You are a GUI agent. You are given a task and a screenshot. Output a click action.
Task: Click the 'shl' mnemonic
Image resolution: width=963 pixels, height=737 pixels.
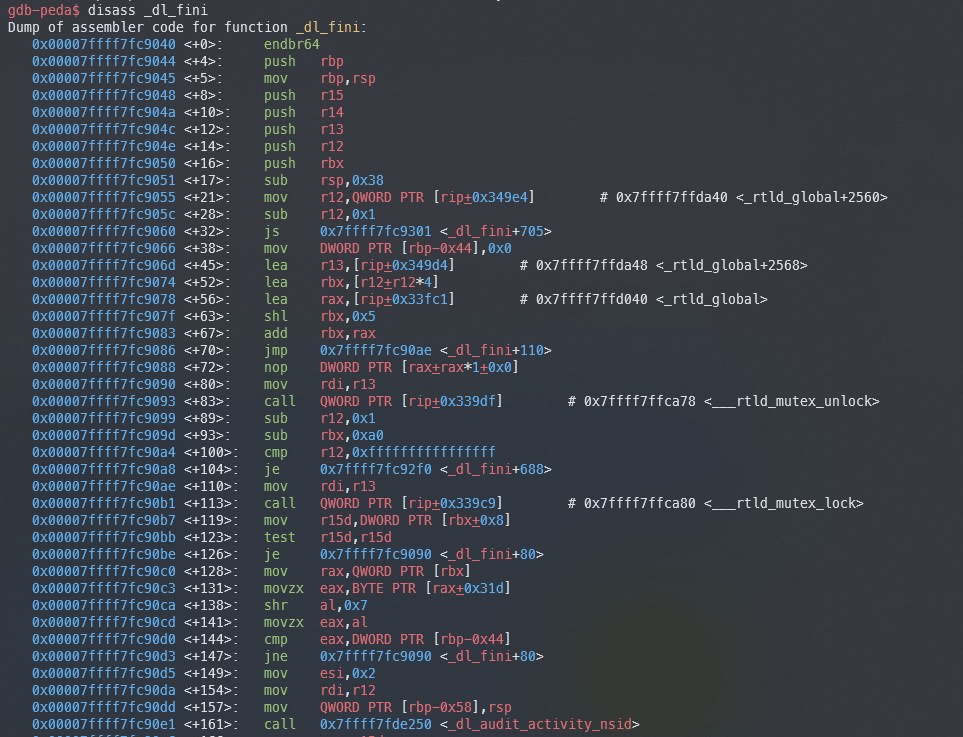[x=276, y=316]
